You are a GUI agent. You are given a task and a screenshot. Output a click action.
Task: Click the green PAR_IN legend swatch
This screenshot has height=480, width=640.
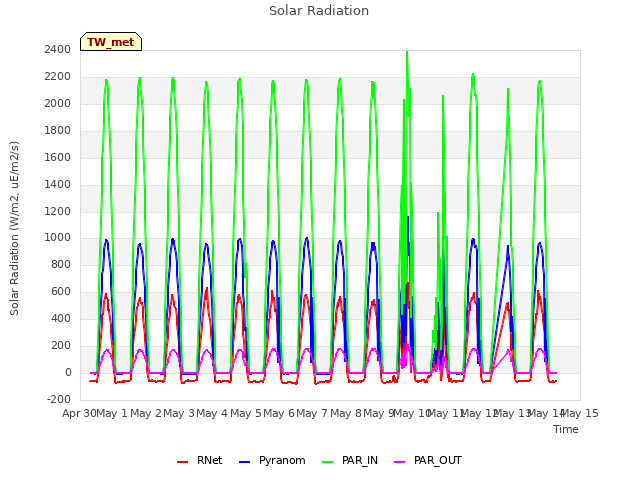tap(328, 462)
